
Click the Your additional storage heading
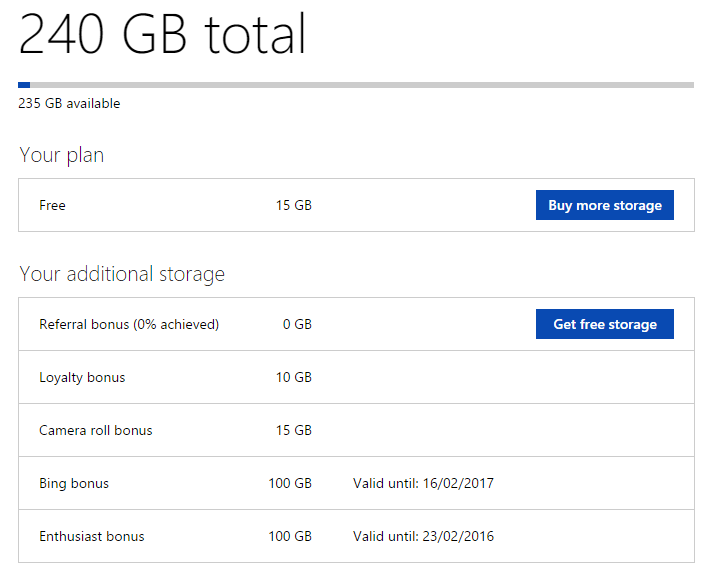pos(122,274)
